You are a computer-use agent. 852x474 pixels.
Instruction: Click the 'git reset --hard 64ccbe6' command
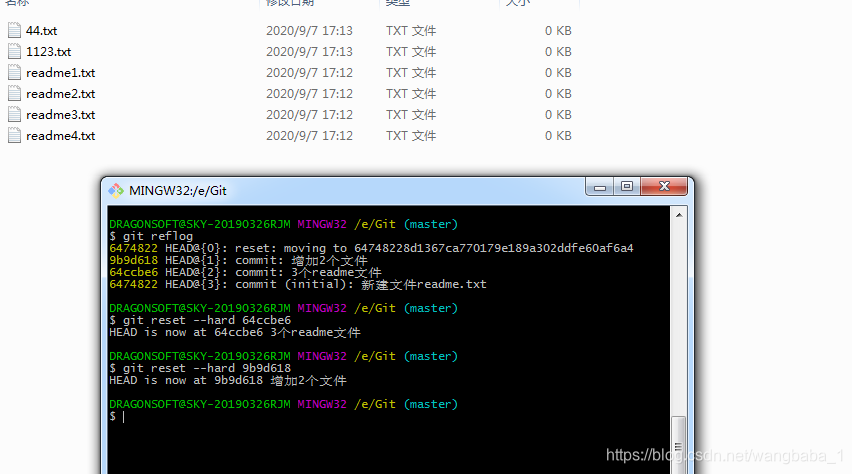tap(200, 320)
